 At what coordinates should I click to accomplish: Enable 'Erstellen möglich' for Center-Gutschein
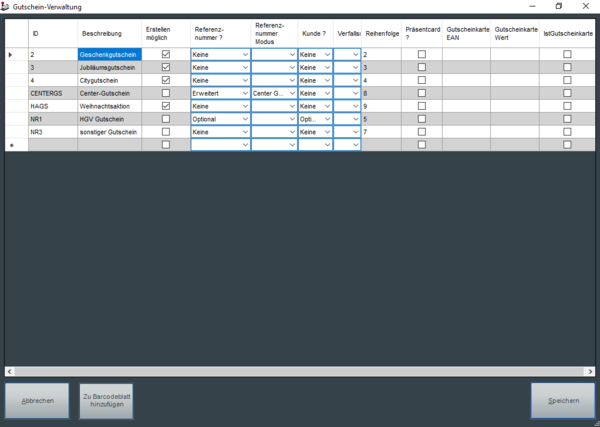coord(166,93)
